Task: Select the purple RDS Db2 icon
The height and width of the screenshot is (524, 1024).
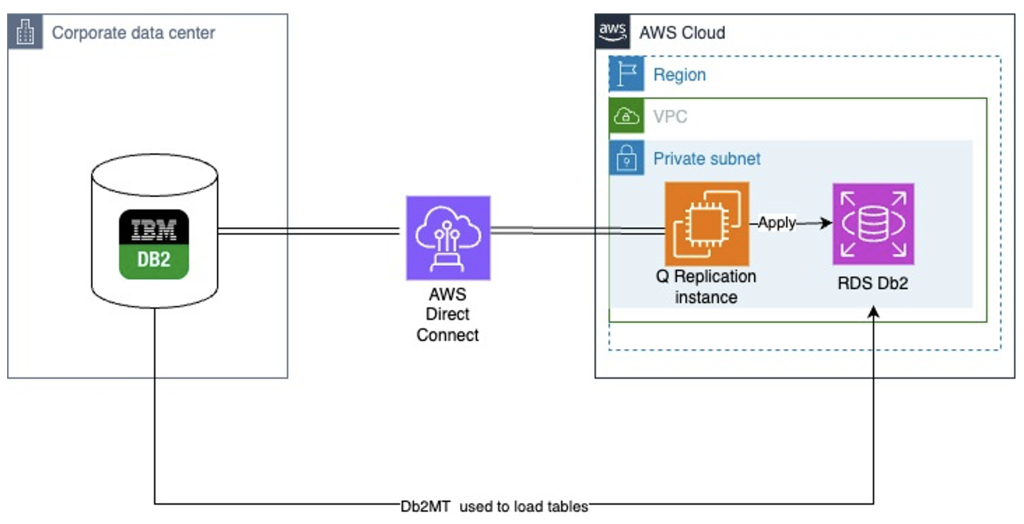Action: [x=873, y=223]
